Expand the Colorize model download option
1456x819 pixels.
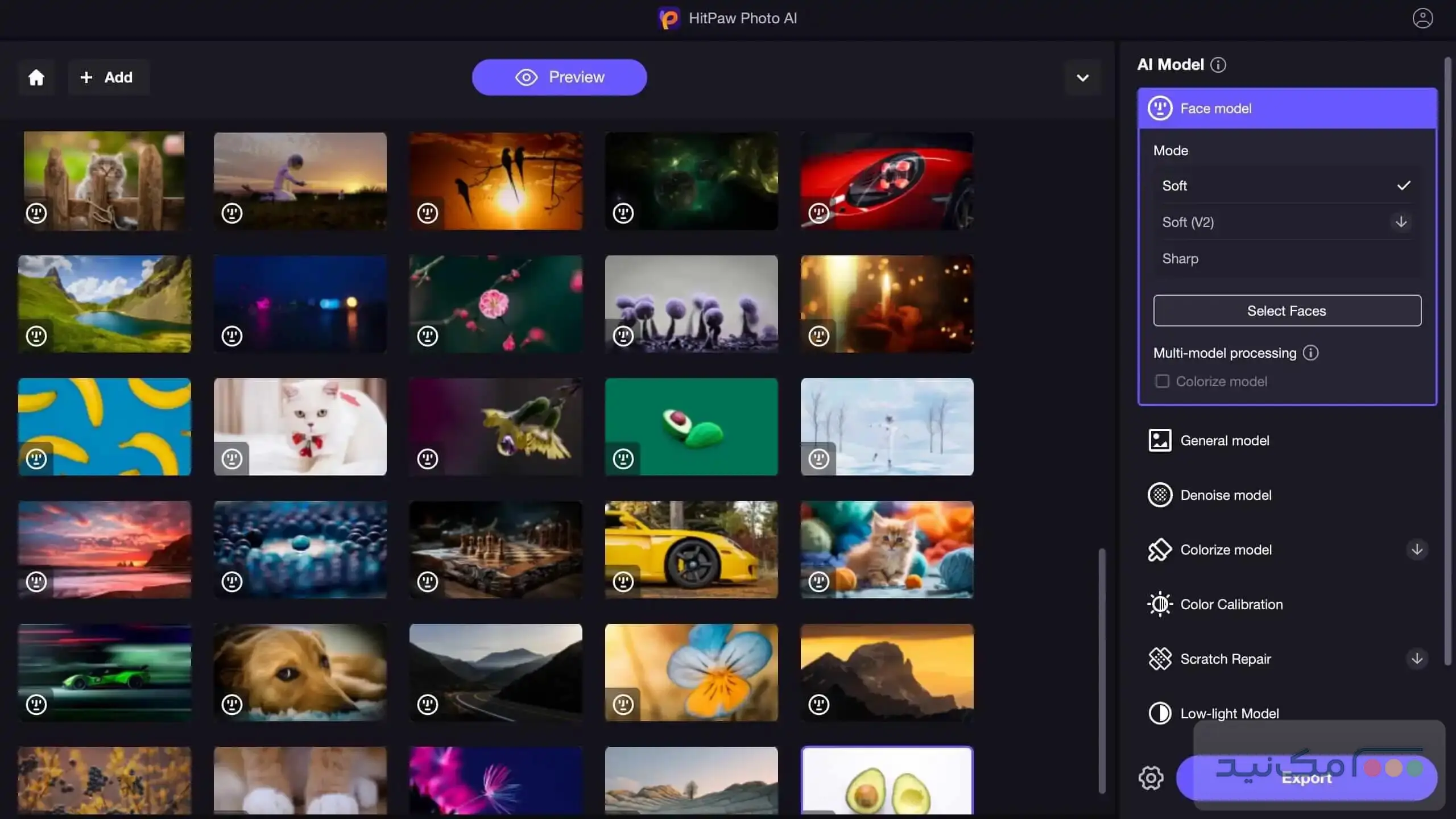pos(1417,549)
